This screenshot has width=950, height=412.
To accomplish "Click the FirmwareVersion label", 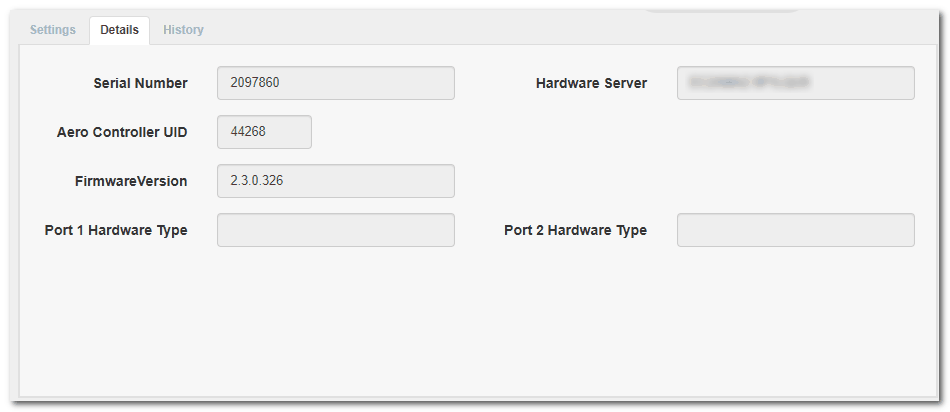I will coord(130,181).
